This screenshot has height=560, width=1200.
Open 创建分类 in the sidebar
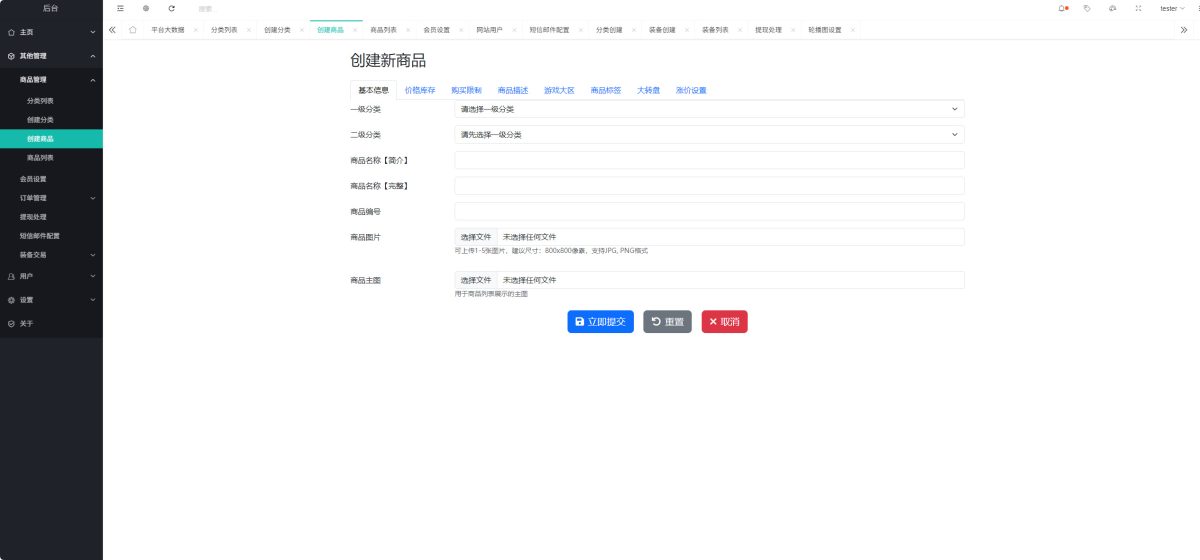[51, 120]
